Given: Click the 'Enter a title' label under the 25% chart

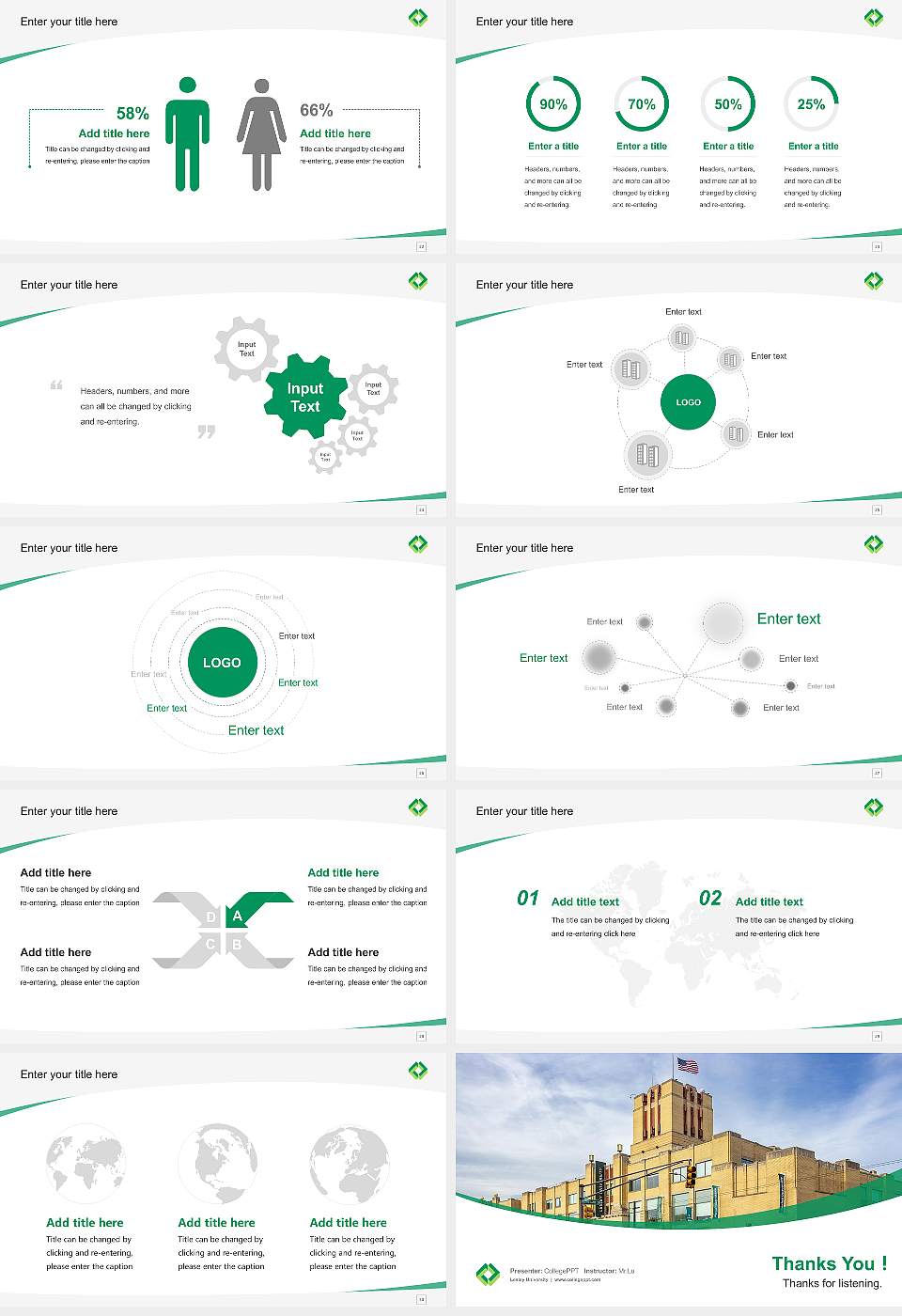Looking at the screenshot, I should pyautogui.click(x=814, y=147).
